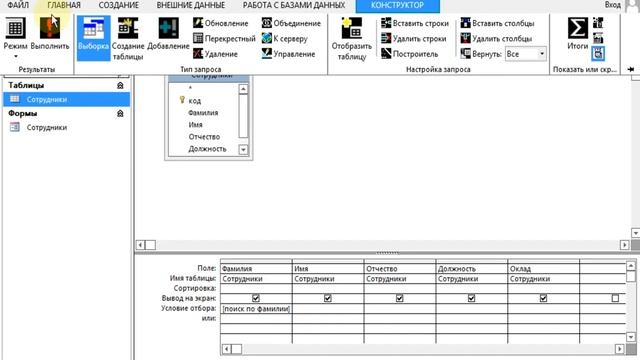Screen dimensions: 640x360
Task: Click Удалить строки
Action: pyautogui.click(x=413, y=38)
